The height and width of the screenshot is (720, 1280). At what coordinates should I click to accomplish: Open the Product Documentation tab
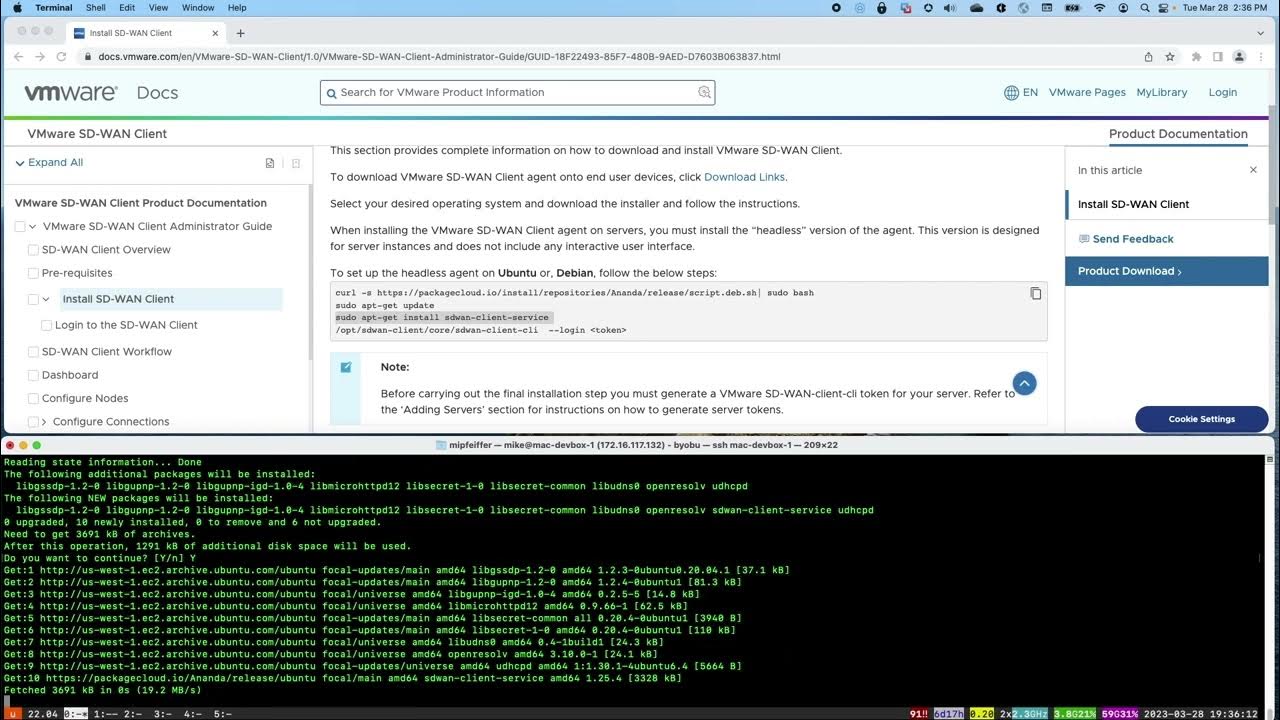point(1178,134)
